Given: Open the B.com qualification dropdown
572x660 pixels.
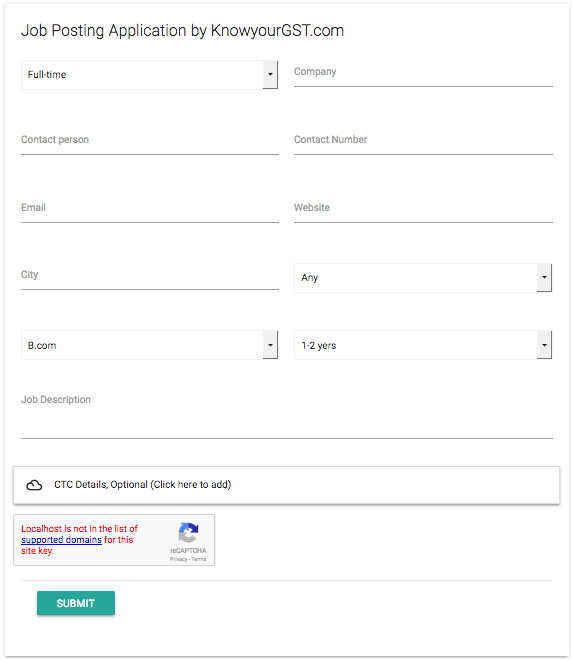Looking at the screenshot, I should tap(149, 345).
